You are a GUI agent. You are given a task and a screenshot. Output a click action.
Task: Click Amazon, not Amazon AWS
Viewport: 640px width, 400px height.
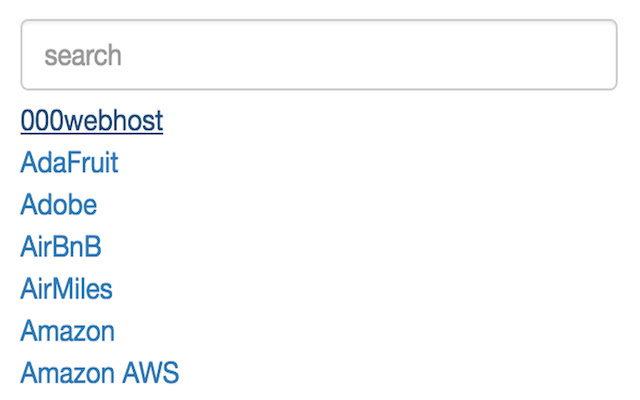(67, 331)
